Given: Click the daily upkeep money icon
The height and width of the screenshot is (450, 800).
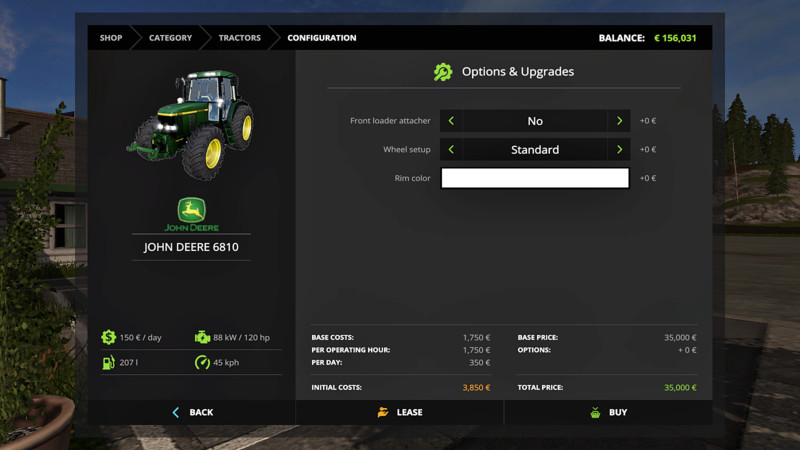Looking at the screenshot, I should pos(108,338).
